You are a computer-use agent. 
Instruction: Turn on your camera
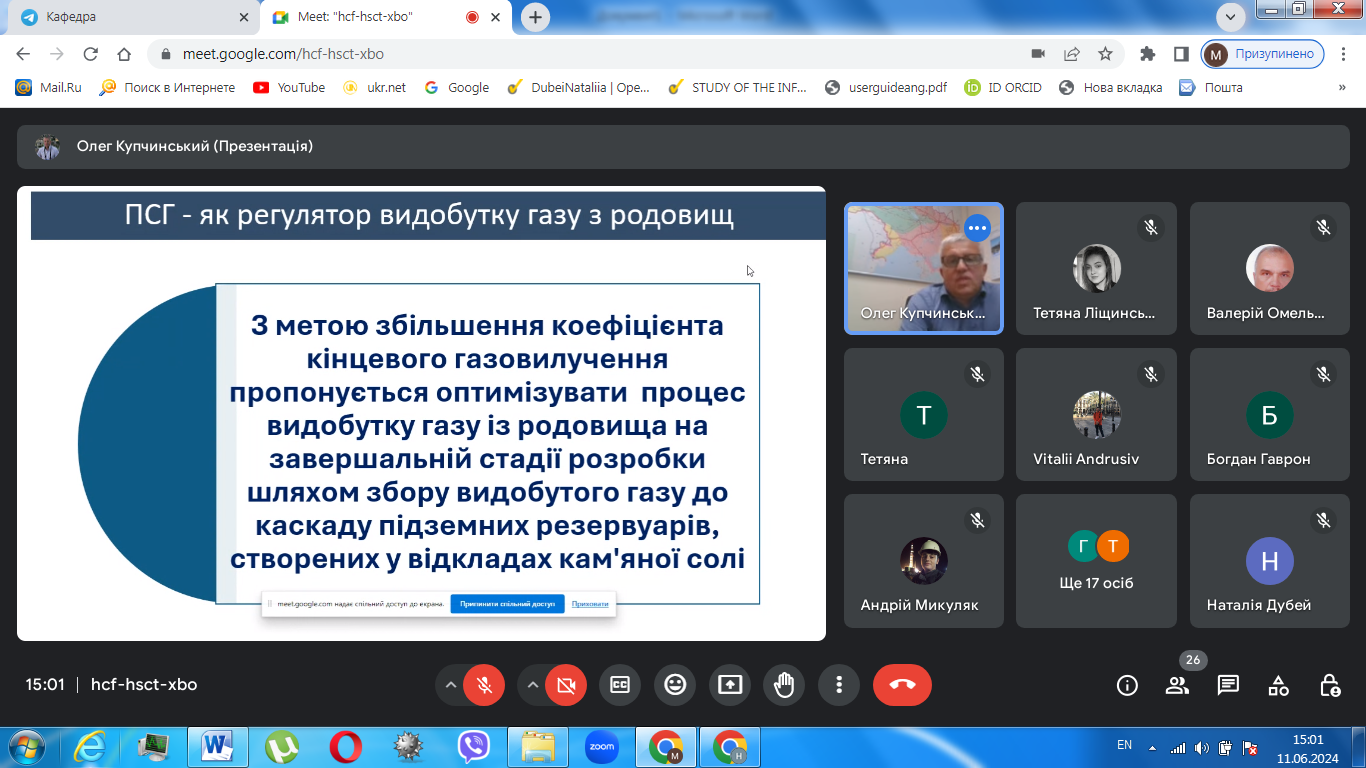(x=567, y=685)
